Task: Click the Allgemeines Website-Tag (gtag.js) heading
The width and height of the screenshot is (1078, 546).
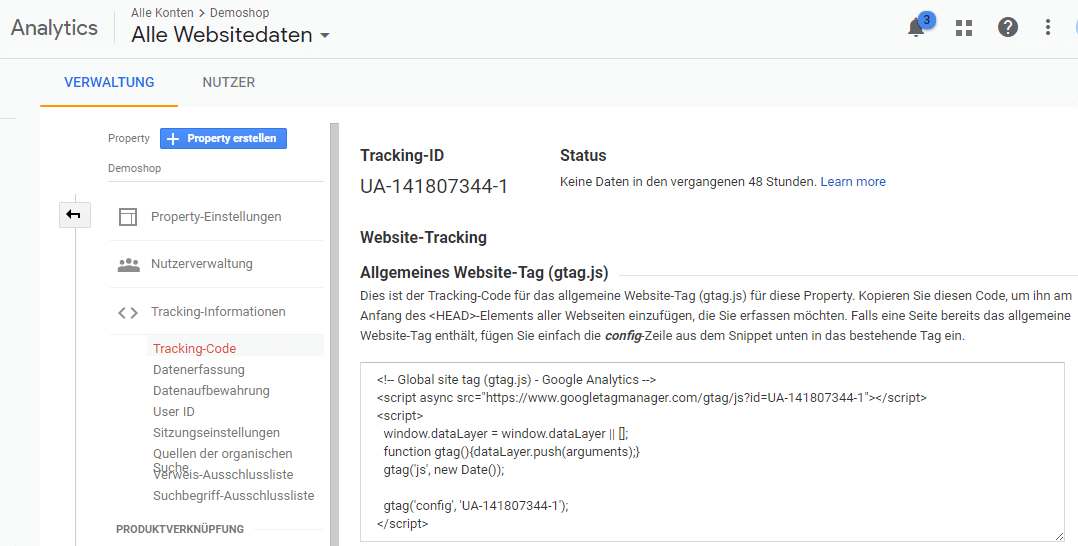Action: pyautogui.click(x=484, y=272)
